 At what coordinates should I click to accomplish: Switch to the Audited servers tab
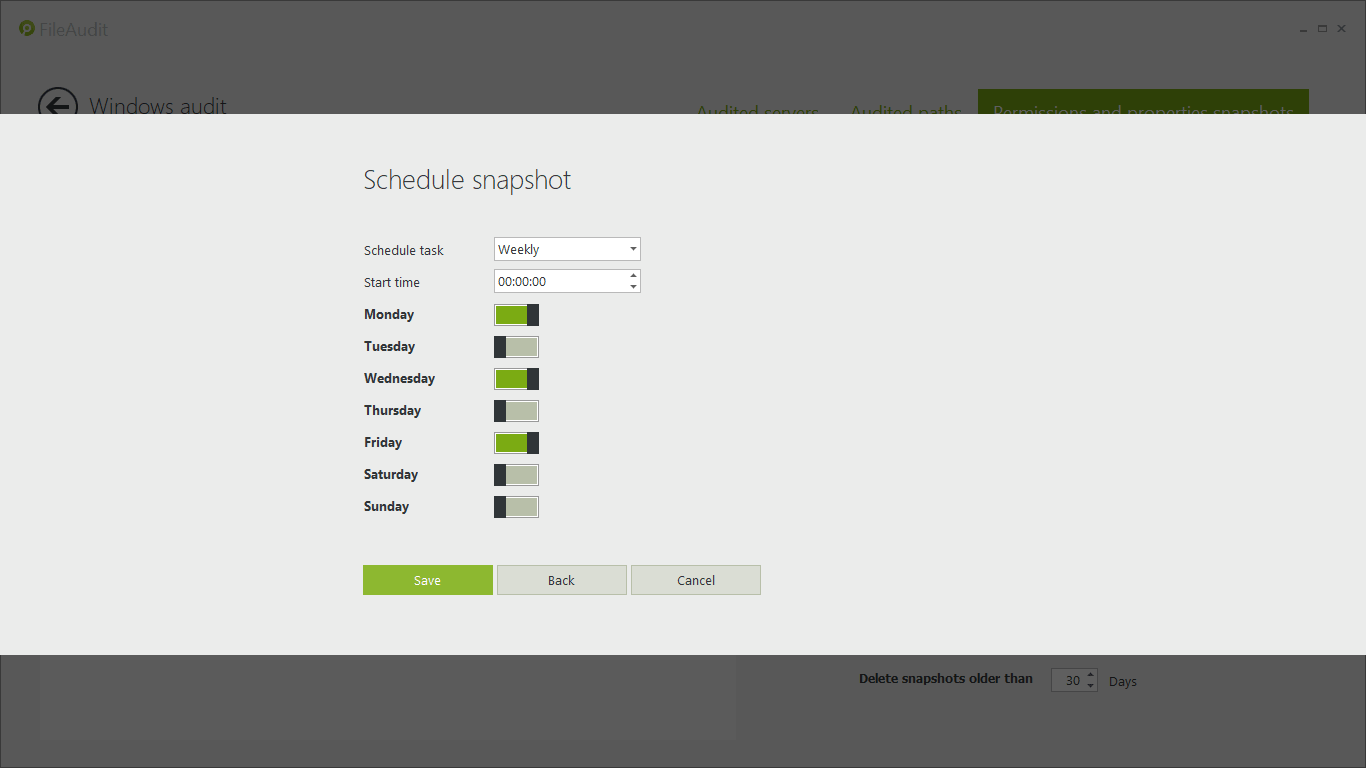click(757, 108)
